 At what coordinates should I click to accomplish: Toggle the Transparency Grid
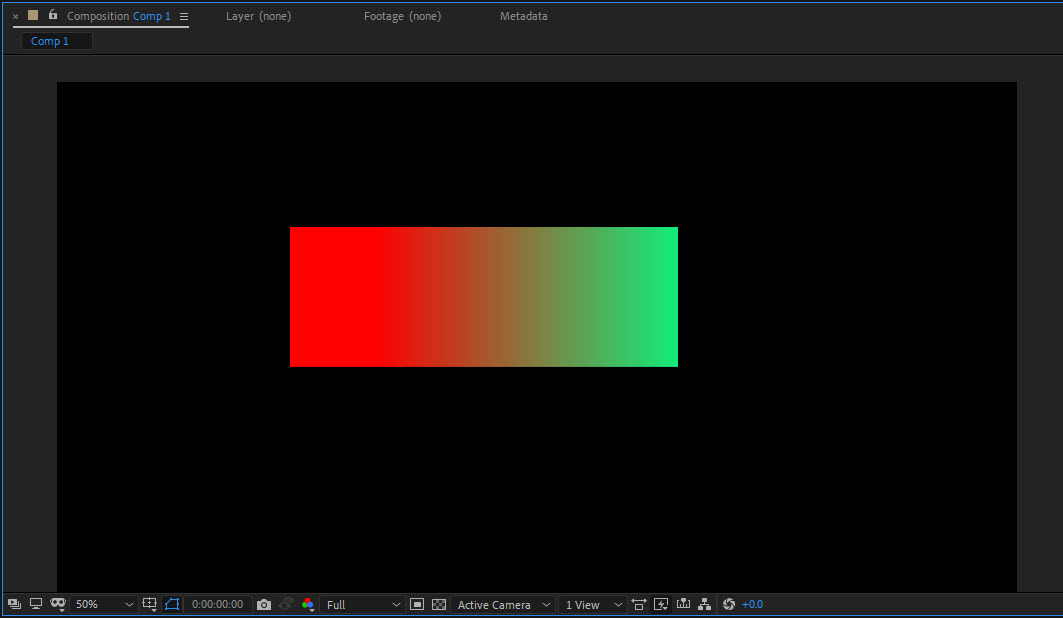pyautogui.click(x=438, y=604)
